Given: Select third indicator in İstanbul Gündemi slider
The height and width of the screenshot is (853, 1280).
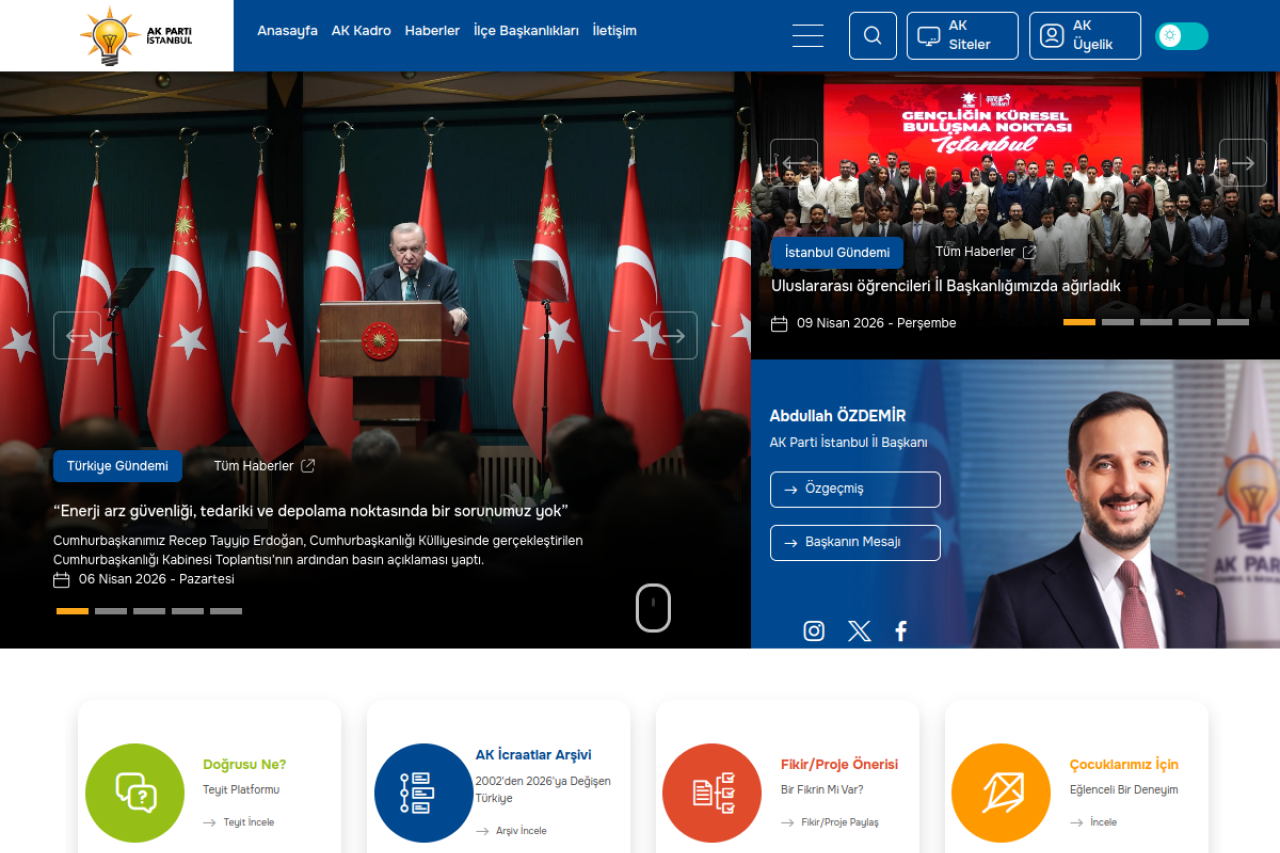Looking at the screenshot, I should tap(1156, 322).
